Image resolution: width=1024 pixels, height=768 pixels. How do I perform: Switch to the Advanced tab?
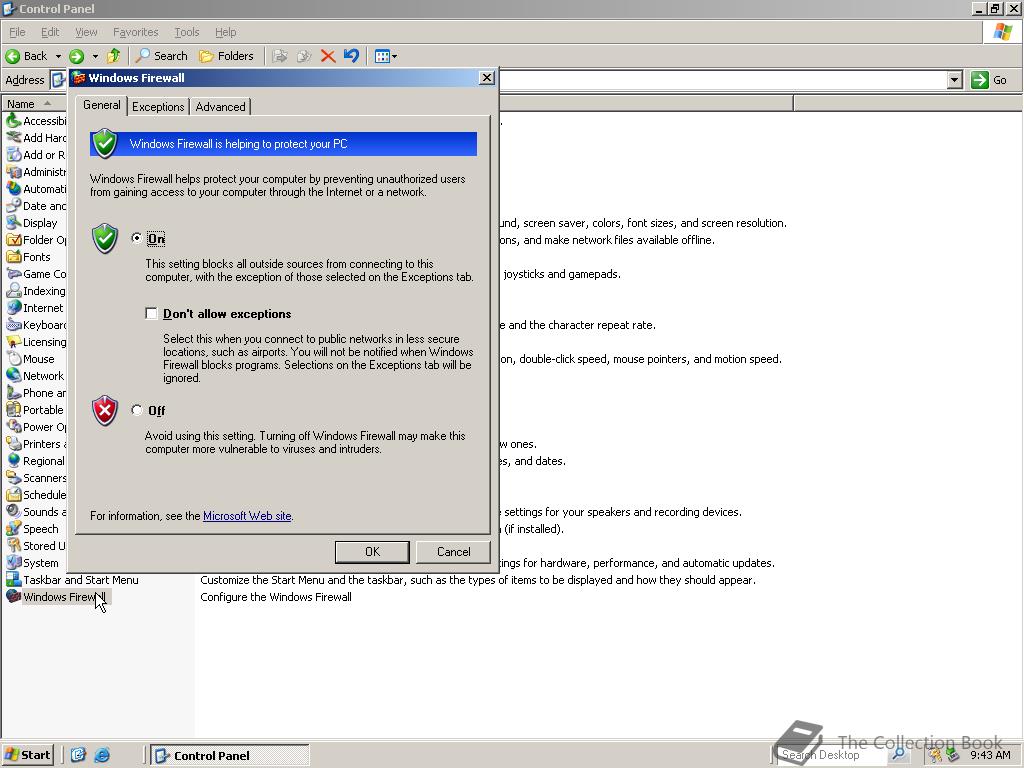[220, 106]
